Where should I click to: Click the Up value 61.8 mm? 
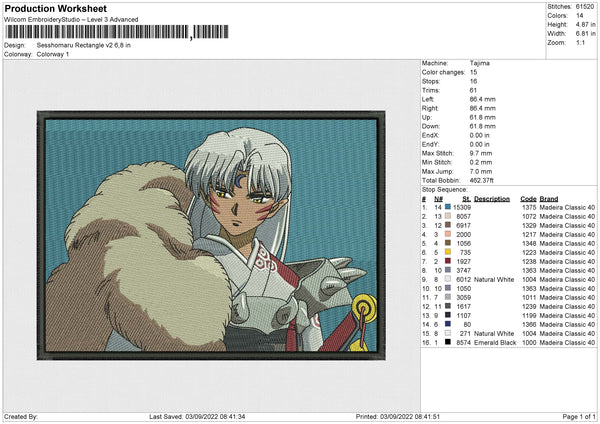pyautogui.click(x=483, y=117)
